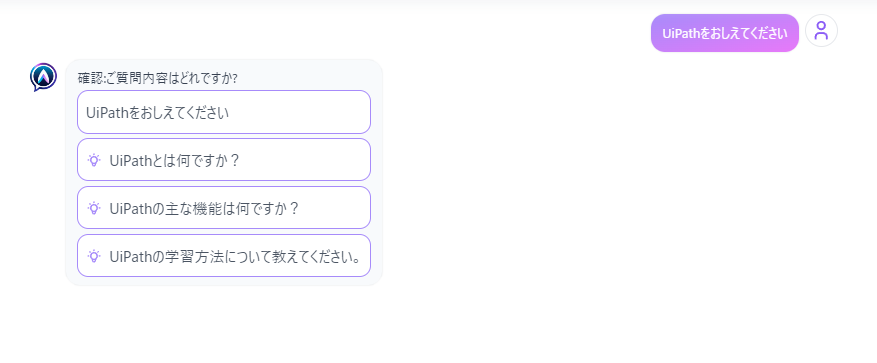Select the suggestion about learning UiPath
This screenshot has width=877, height=363.
pyautogui.click(x=224, y=256)
